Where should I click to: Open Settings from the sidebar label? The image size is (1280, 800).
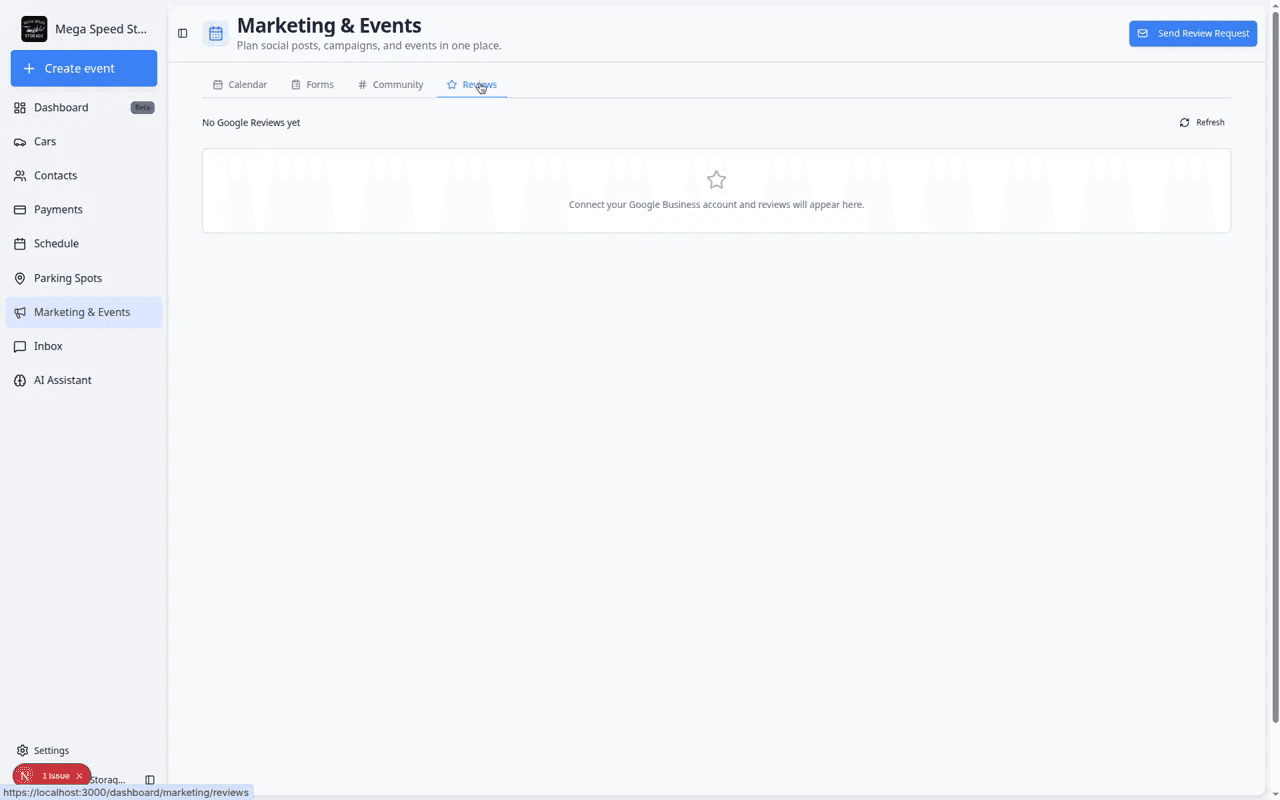(x=51, y=750)
